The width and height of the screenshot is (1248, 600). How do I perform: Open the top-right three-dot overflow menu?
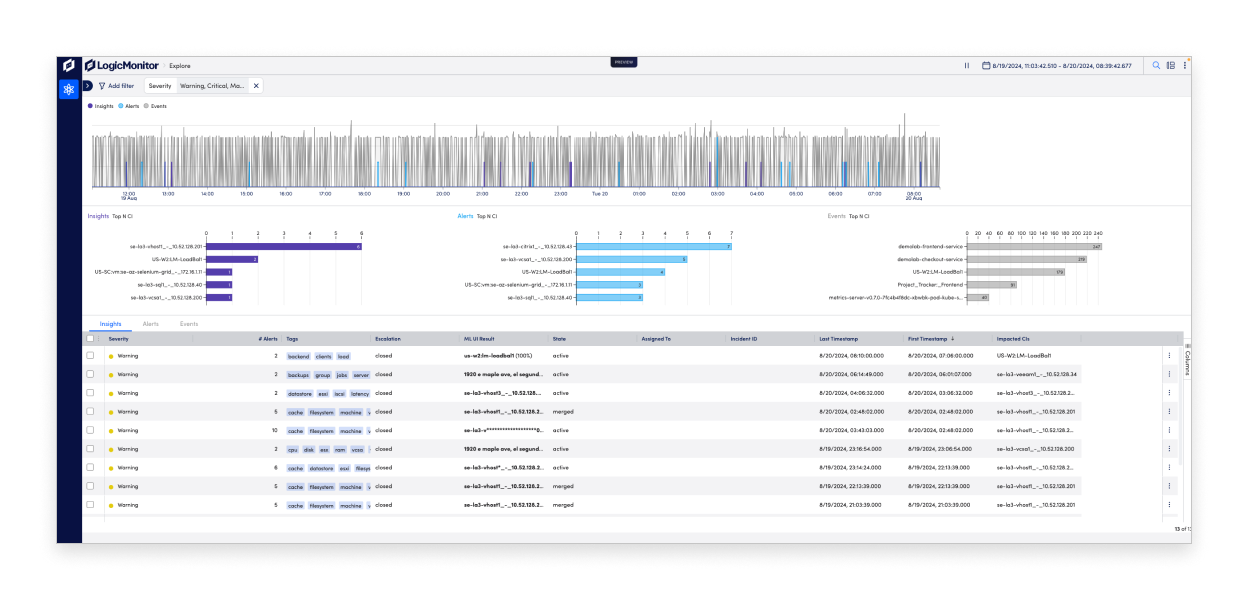tap(1186, 64)
